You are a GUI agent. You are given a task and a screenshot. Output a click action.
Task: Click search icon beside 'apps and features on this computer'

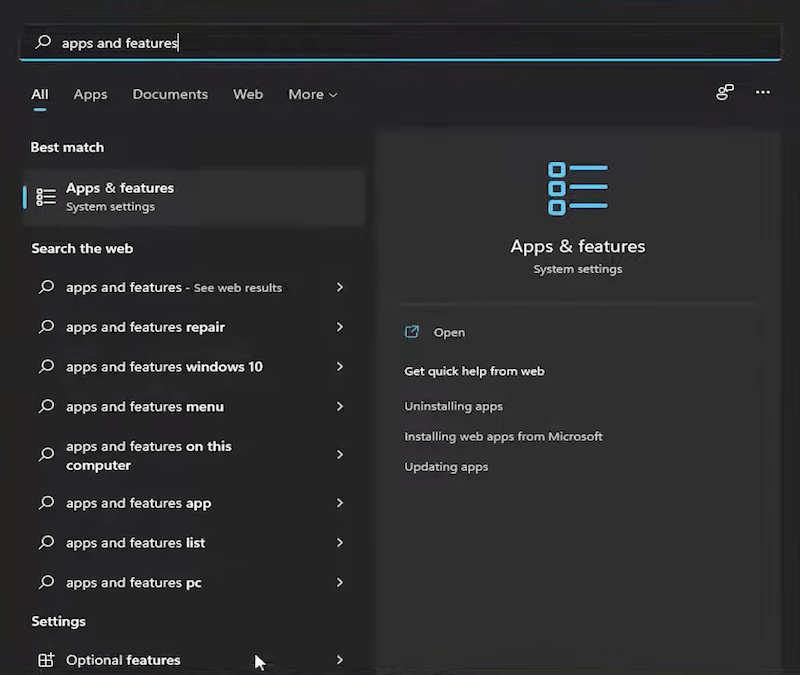(x=46, y=454)
